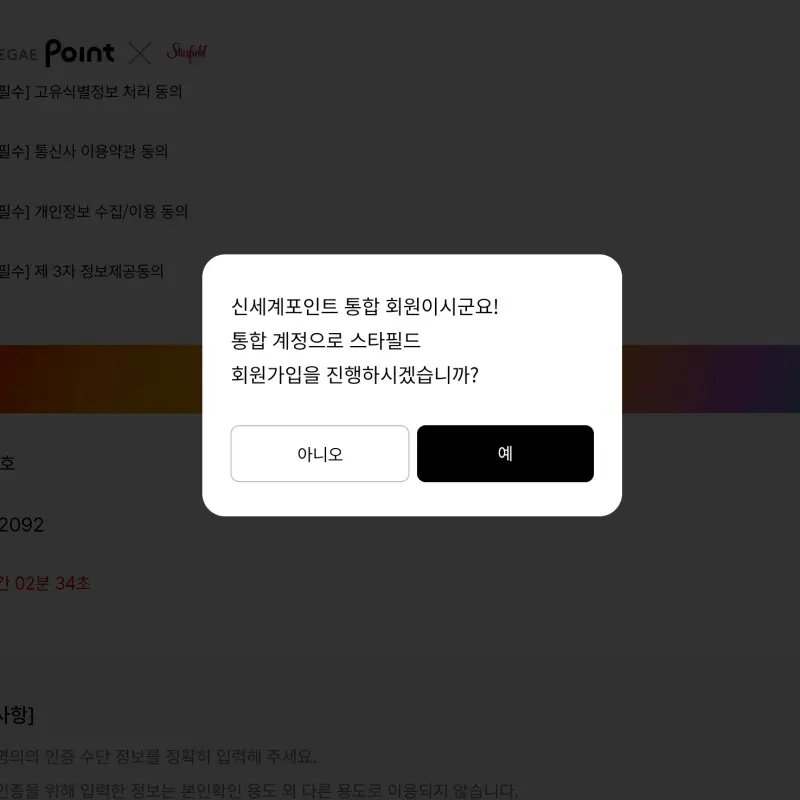Click the dialog text 신세계포인트 통합 회원이시군요!

point(365,307)
